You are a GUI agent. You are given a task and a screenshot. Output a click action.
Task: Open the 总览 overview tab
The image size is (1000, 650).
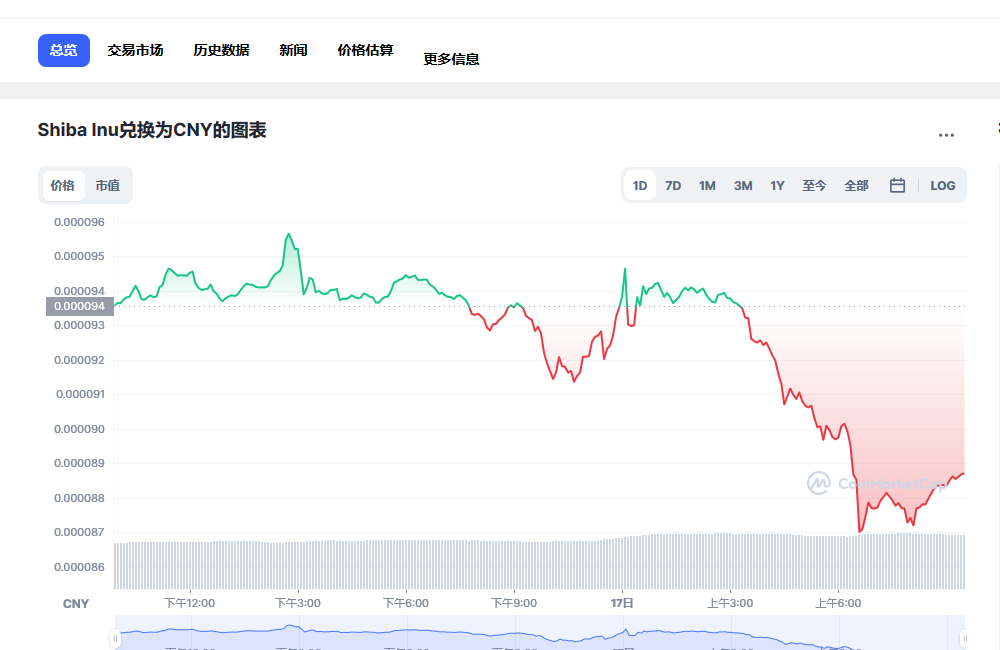coord(64,50)
